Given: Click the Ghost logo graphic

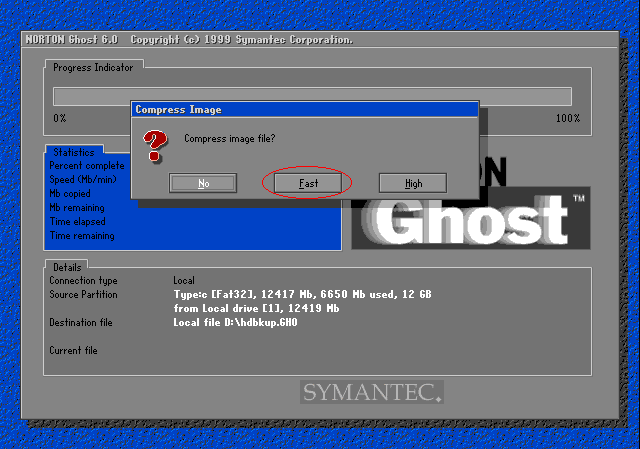Looking at the screenshot, I should click(471, 218).
